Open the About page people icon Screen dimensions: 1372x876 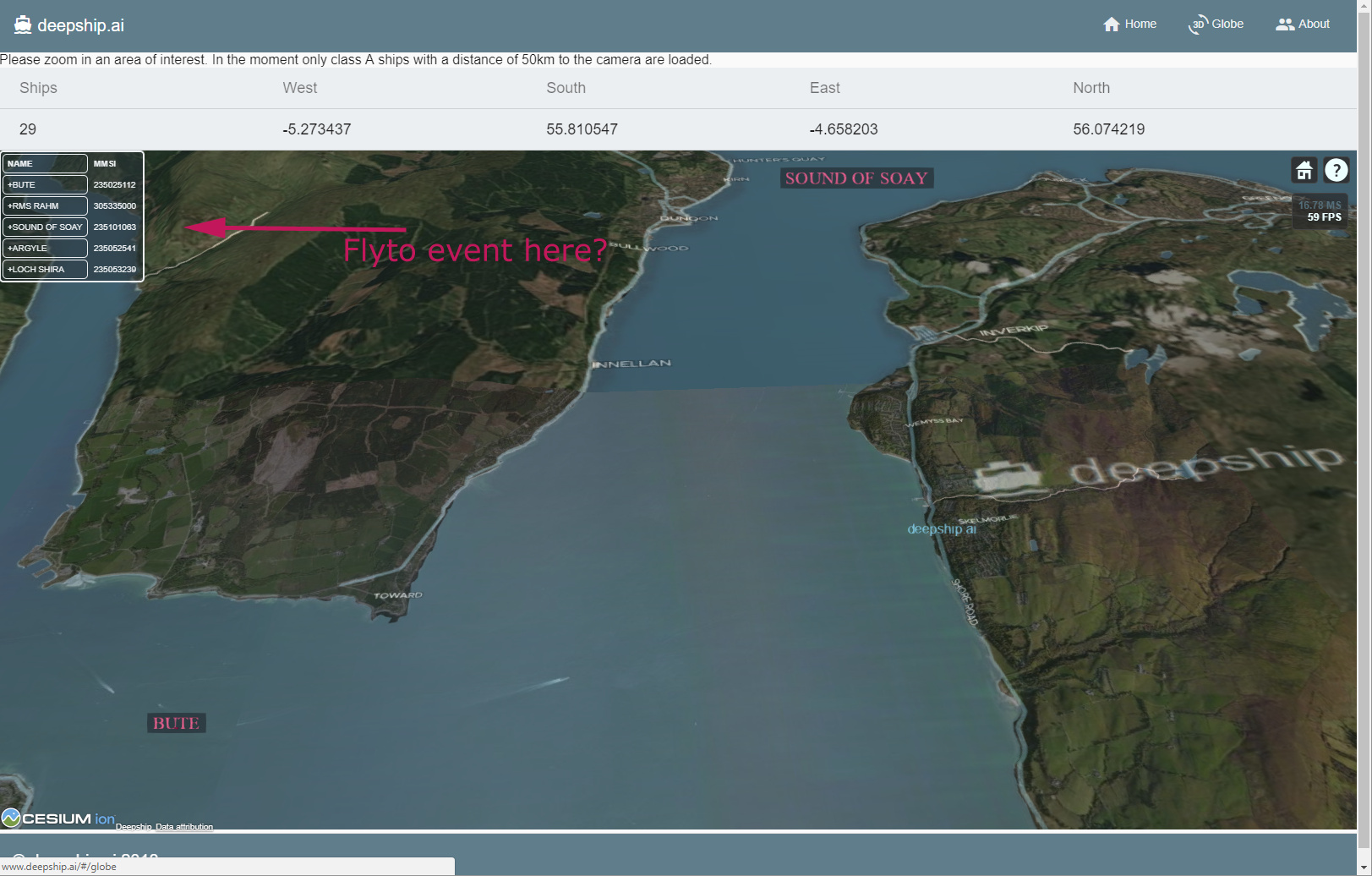point(1285,25)
